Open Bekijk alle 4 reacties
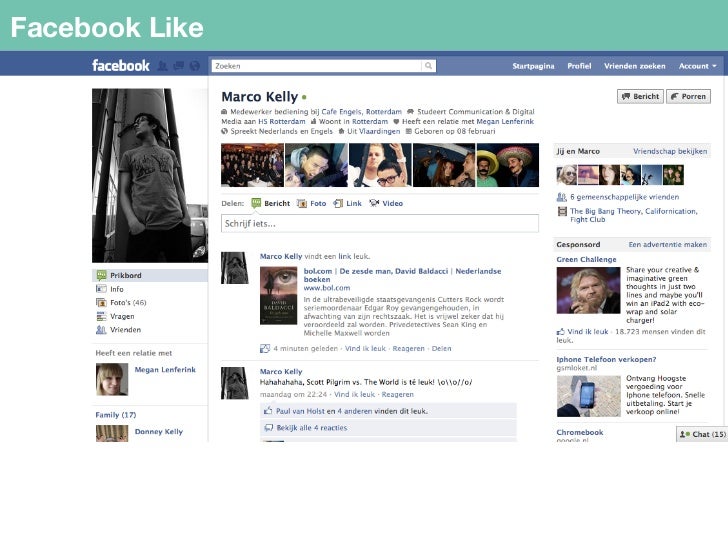The width and height of the screenshot is (728, 546). point(312,428)
